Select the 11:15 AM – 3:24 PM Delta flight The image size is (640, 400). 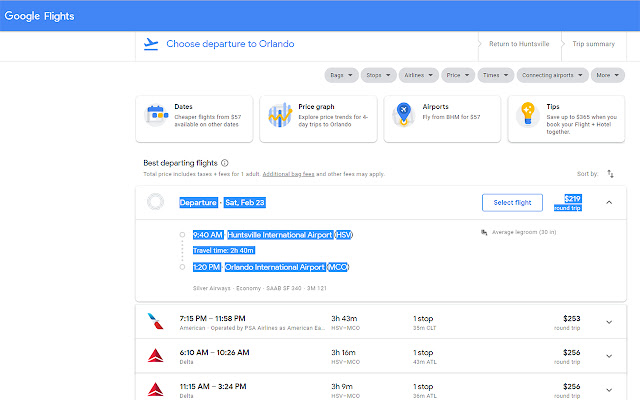(381, 387)
